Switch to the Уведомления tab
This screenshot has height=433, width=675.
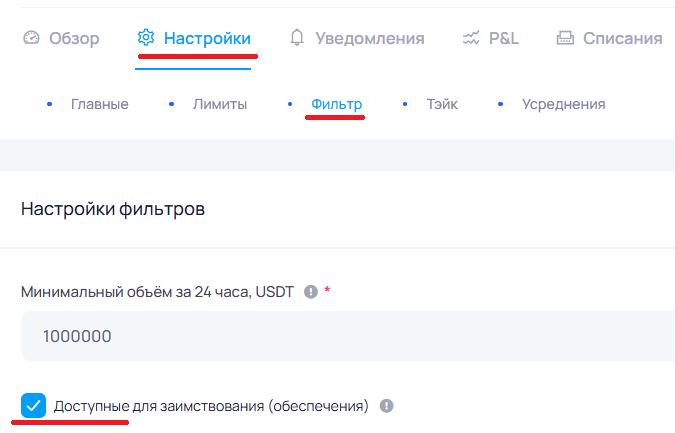[369, 38]
